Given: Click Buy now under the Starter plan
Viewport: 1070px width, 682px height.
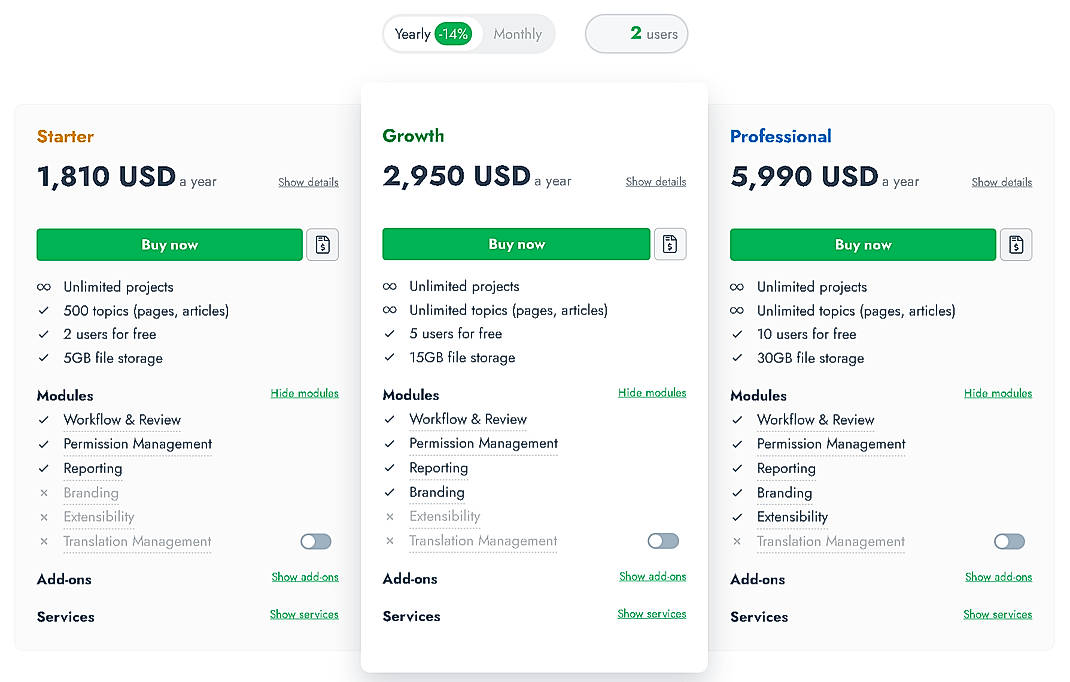Looking at the screenshot, I should tap(169, 244).
